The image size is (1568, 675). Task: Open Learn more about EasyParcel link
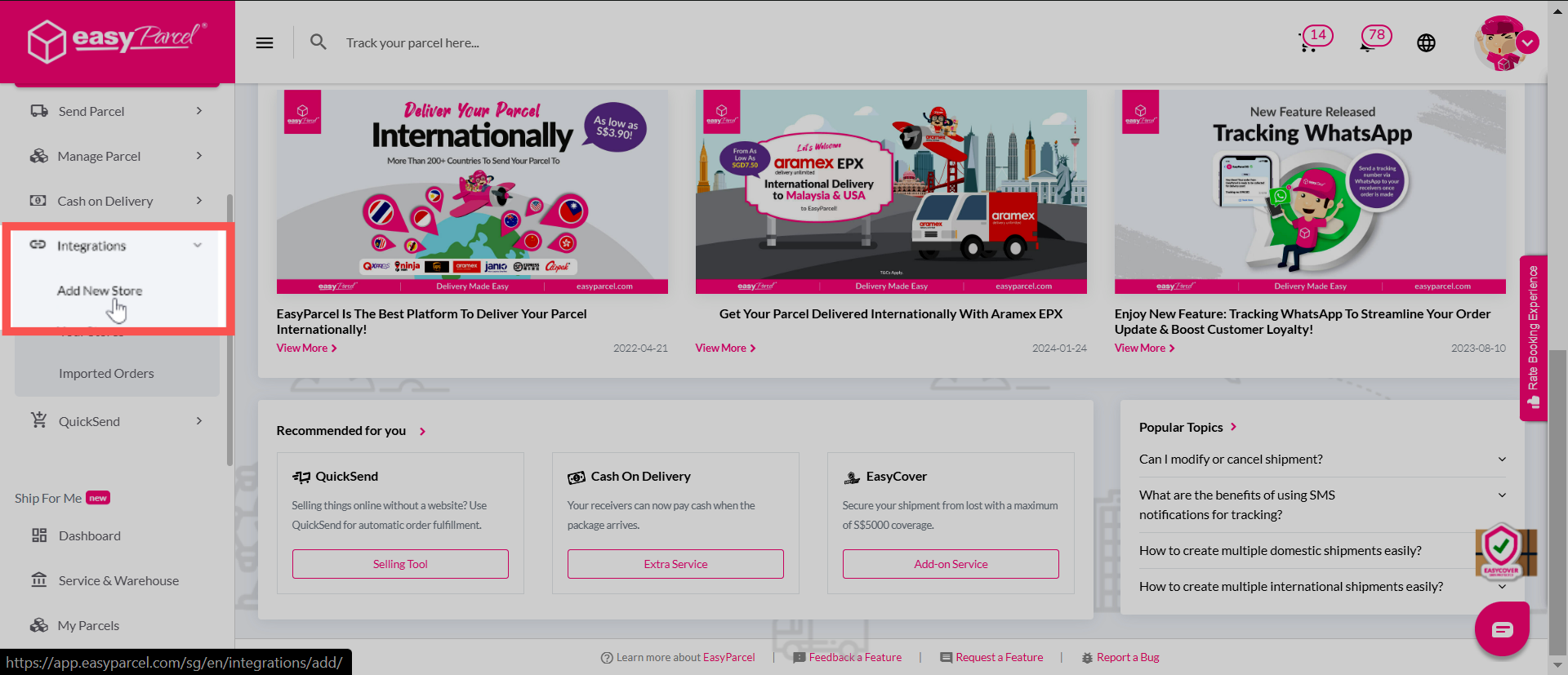(678, 657)
